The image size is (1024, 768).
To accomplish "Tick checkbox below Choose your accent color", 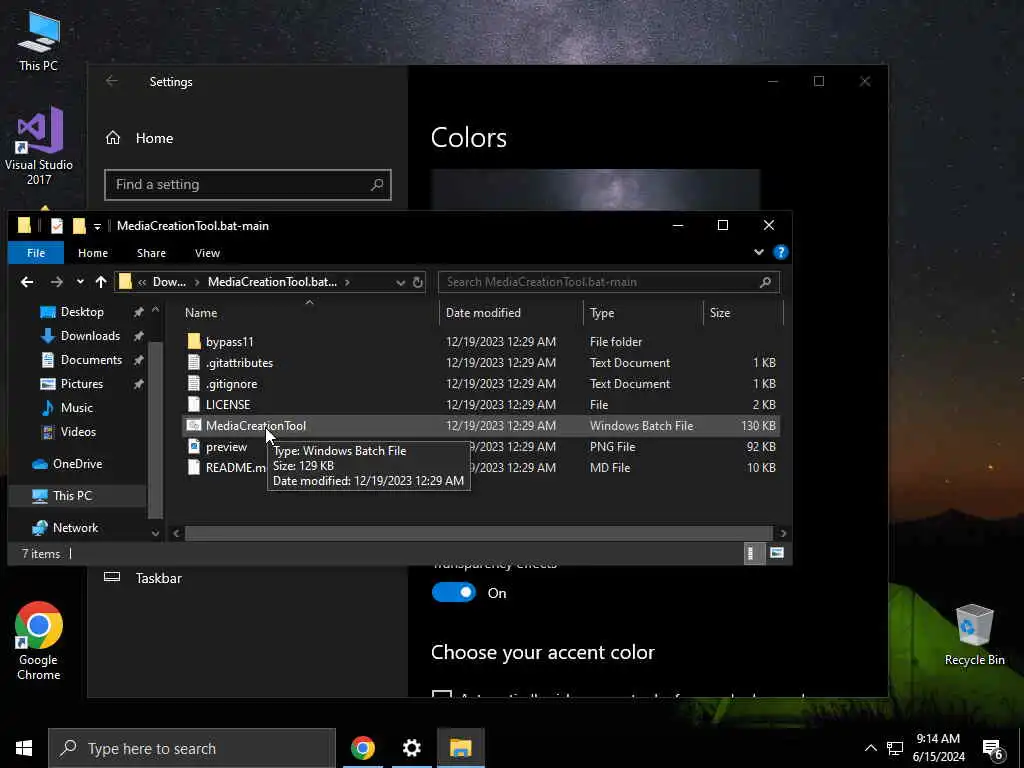I will tap(442, 694).
